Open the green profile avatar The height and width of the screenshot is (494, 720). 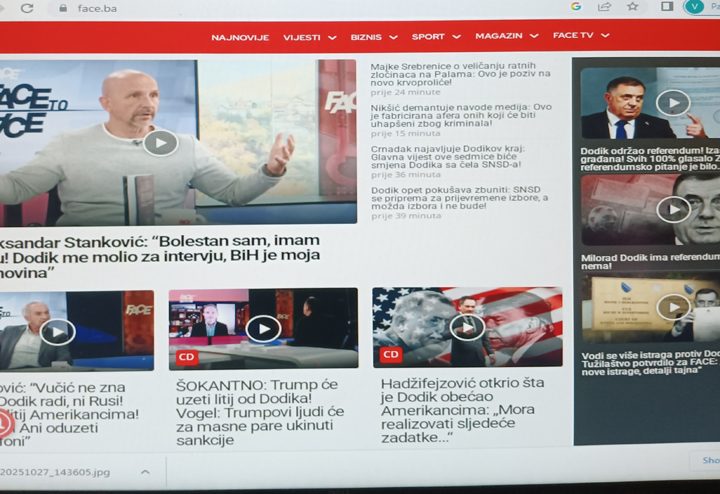click(694, 6)
